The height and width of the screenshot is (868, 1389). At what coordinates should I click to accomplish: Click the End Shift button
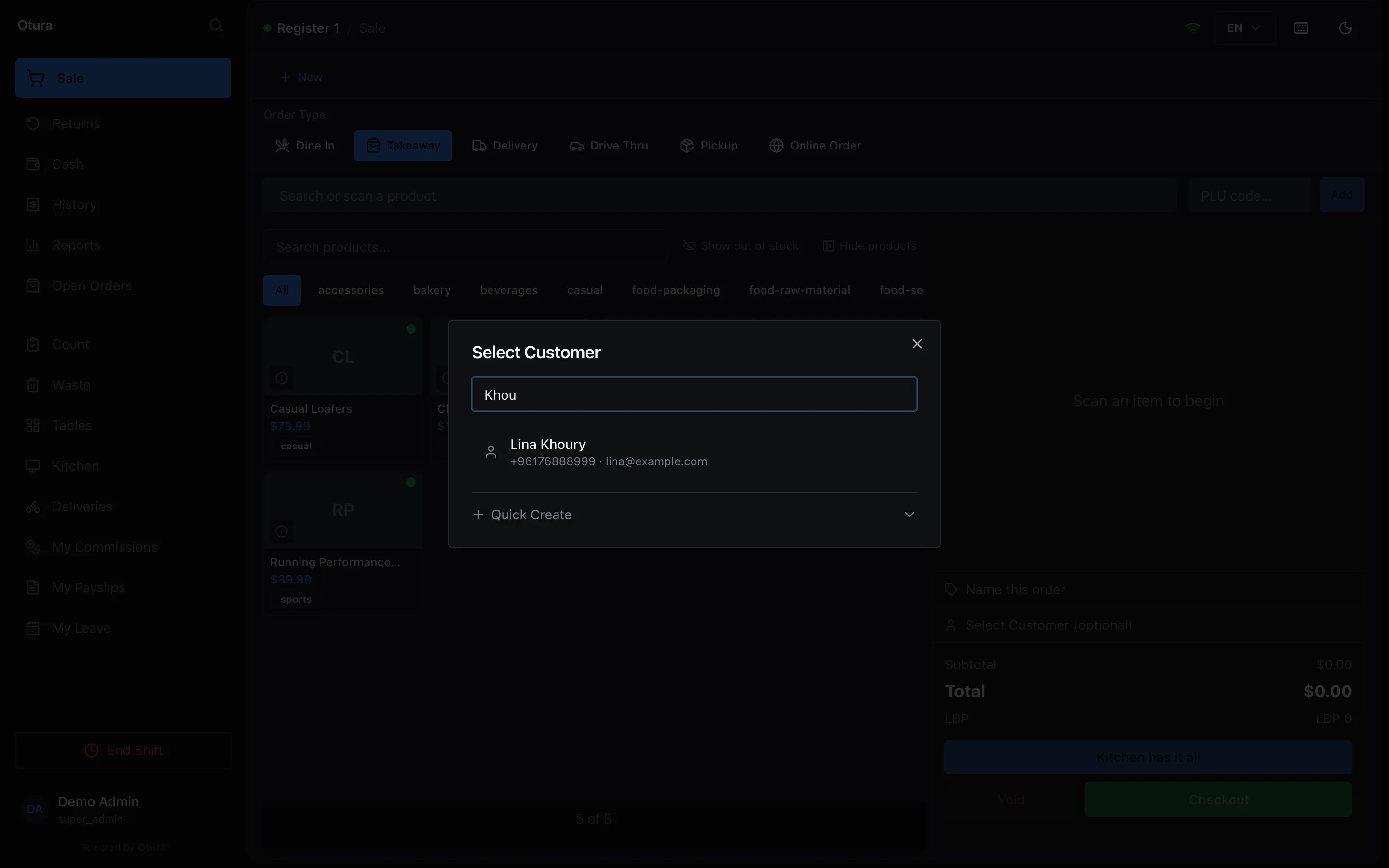click(x=123, y=750)
